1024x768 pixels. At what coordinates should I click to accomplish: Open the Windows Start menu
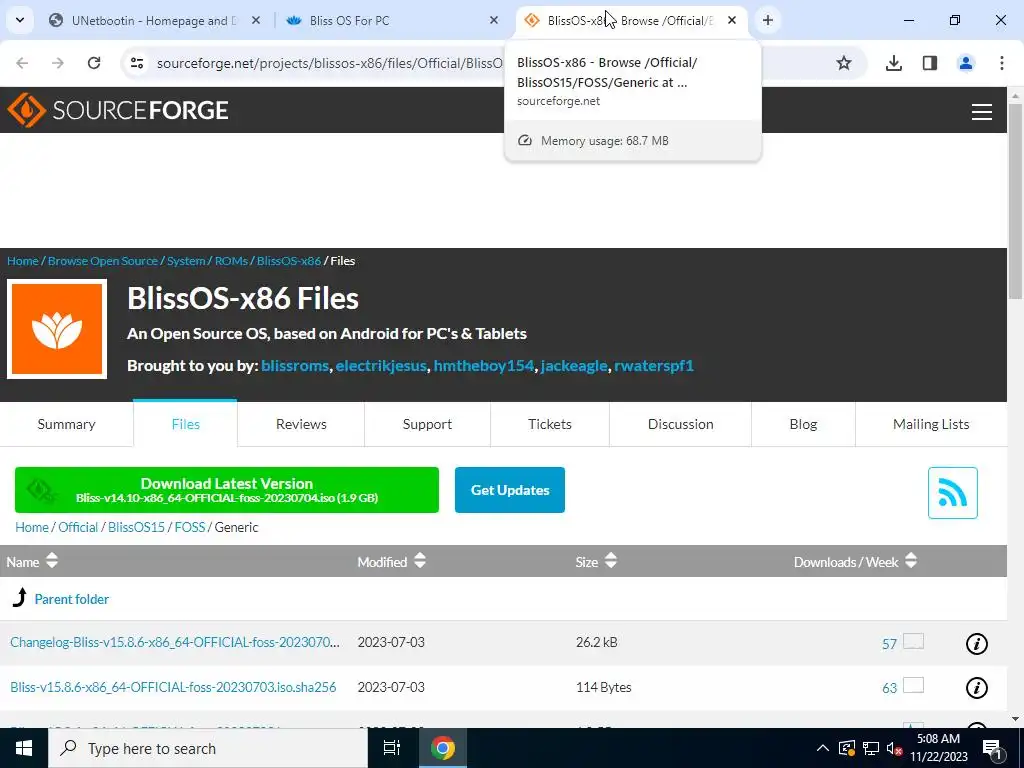coord(24,748)
